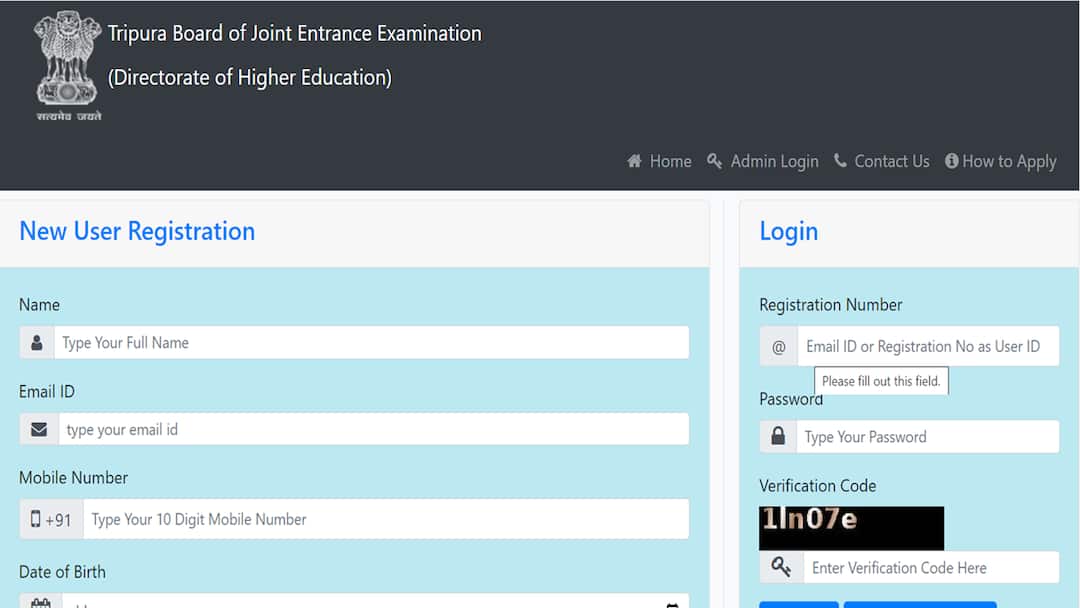Select the Enter Verification Code Here field

coord(930,568)
